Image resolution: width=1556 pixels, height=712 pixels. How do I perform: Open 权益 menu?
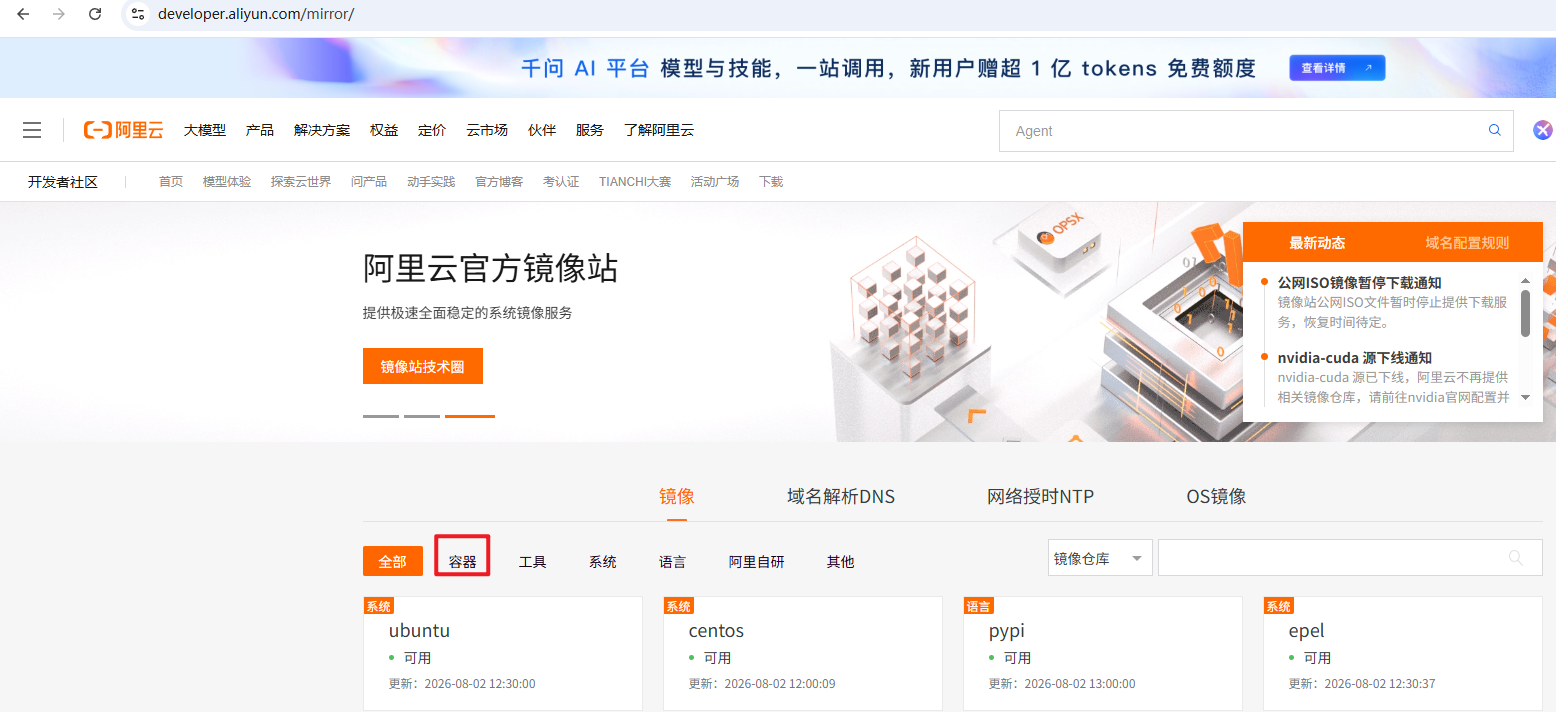pyautogui.click(x=384, y=130)
